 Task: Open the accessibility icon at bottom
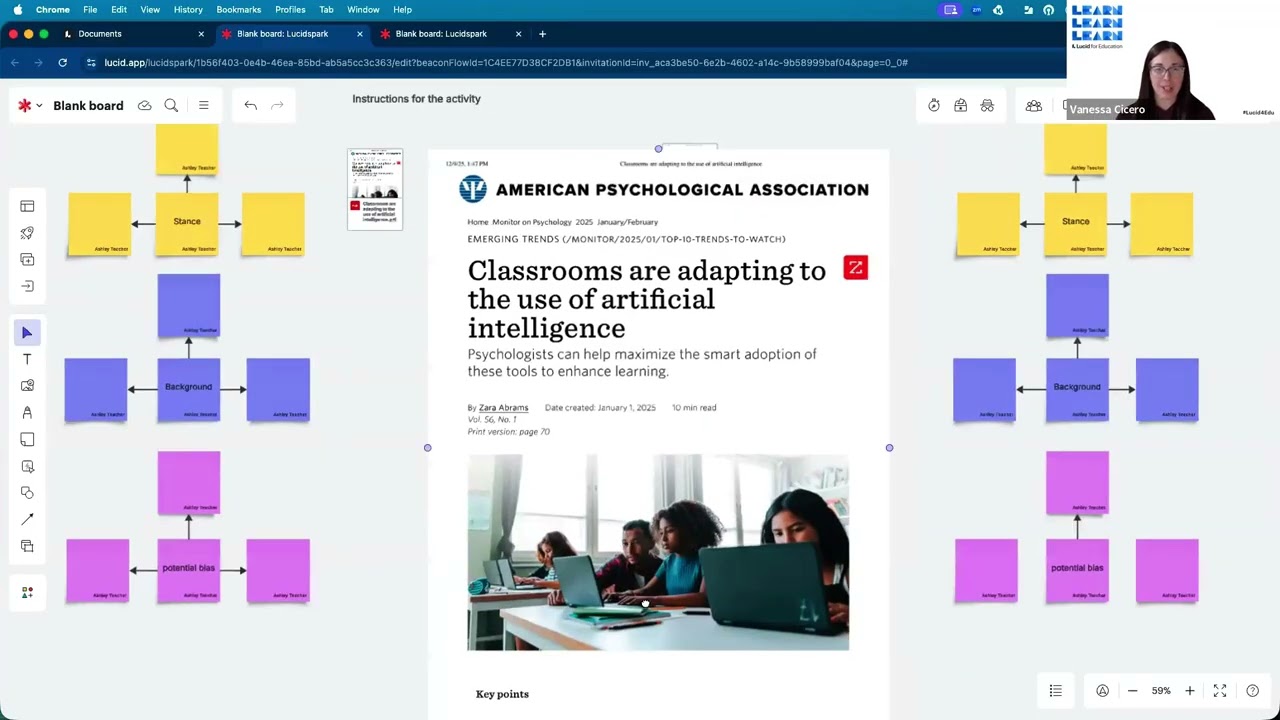tap(1102, 691)
